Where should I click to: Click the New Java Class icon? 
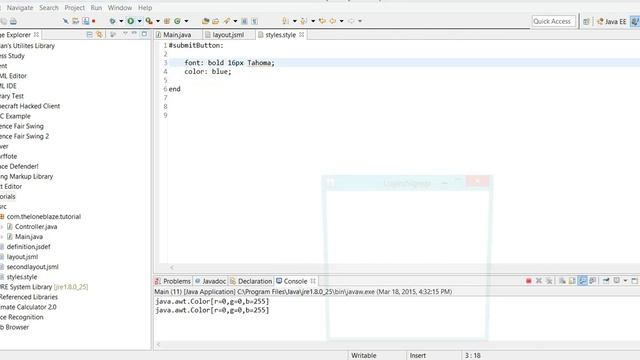click(178, 21)
